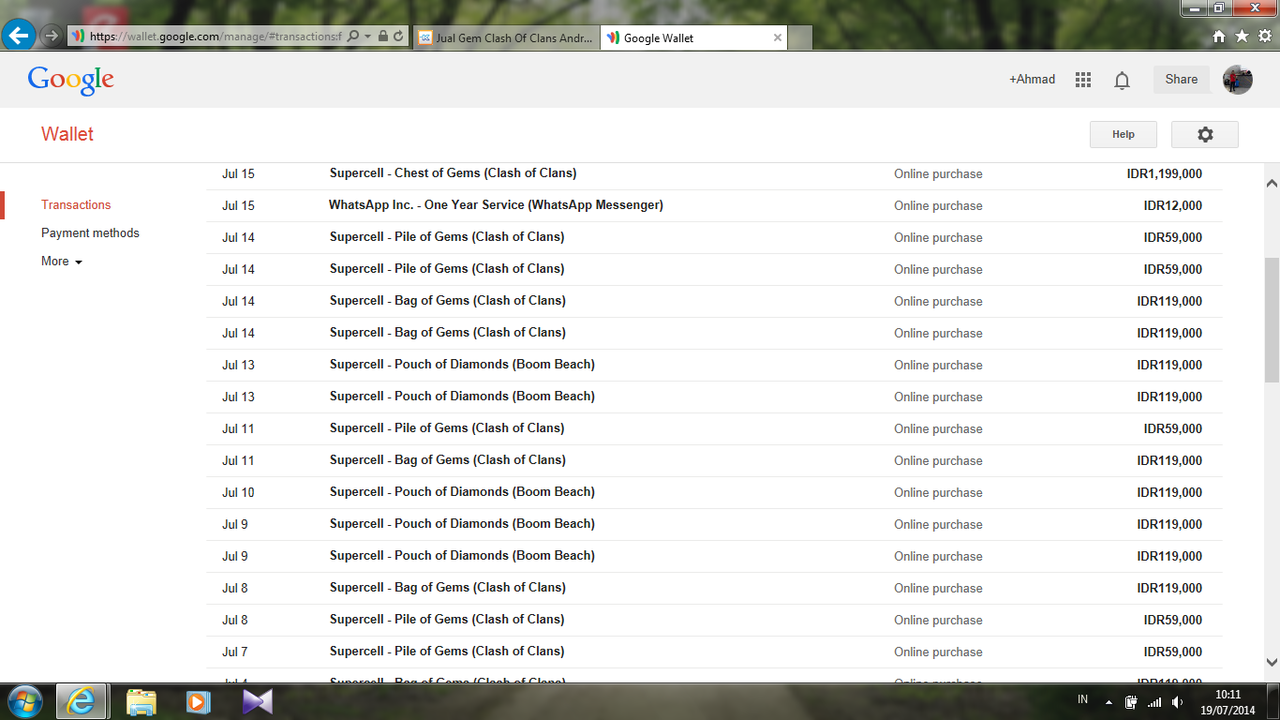Open the Chest of Gems transaction row
The height and width of the screenshot is (720, 1280).
(714, 174)
